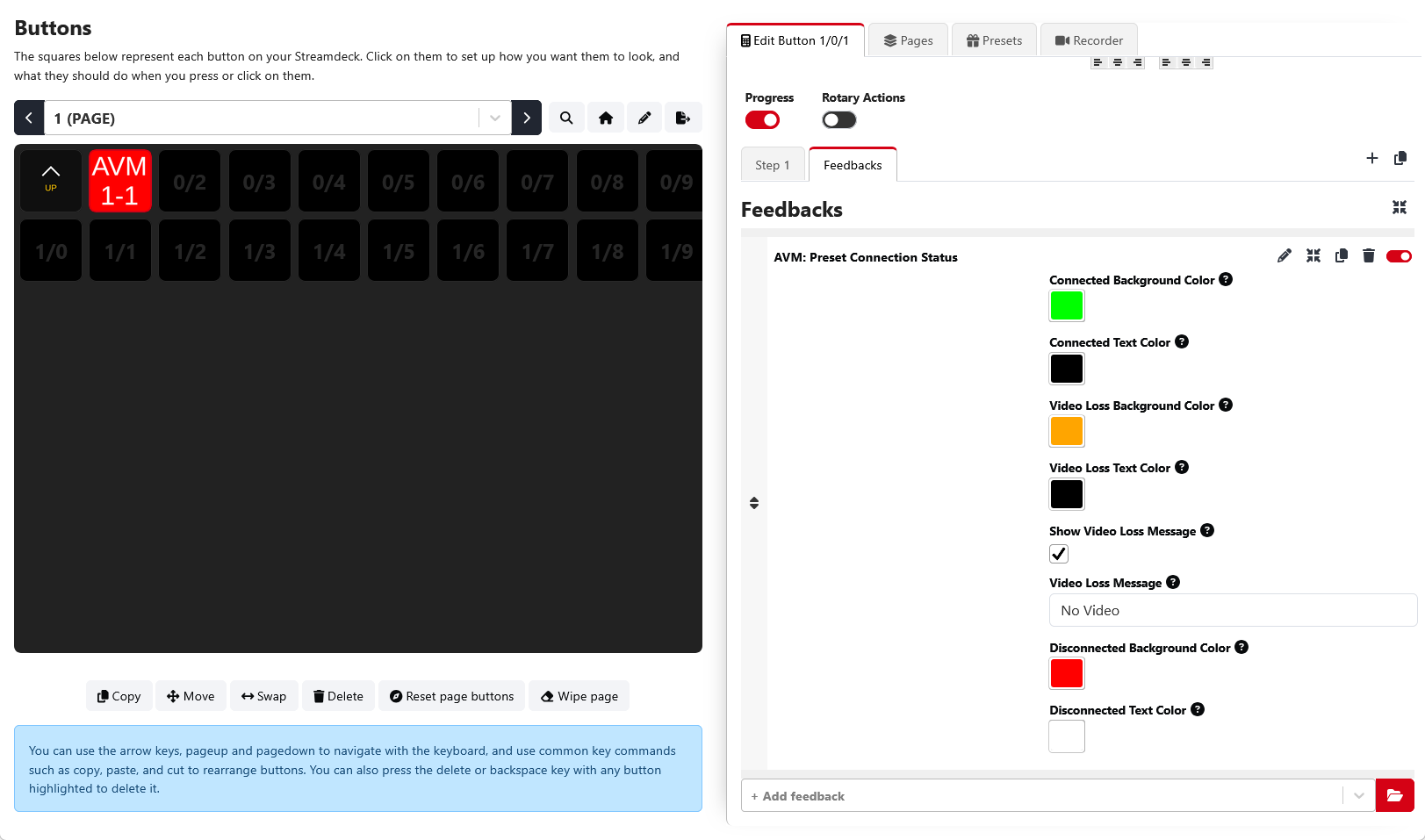Click the plus icon to add step
Viewport: 1425px width, 840px height.
pos(1371,158)
